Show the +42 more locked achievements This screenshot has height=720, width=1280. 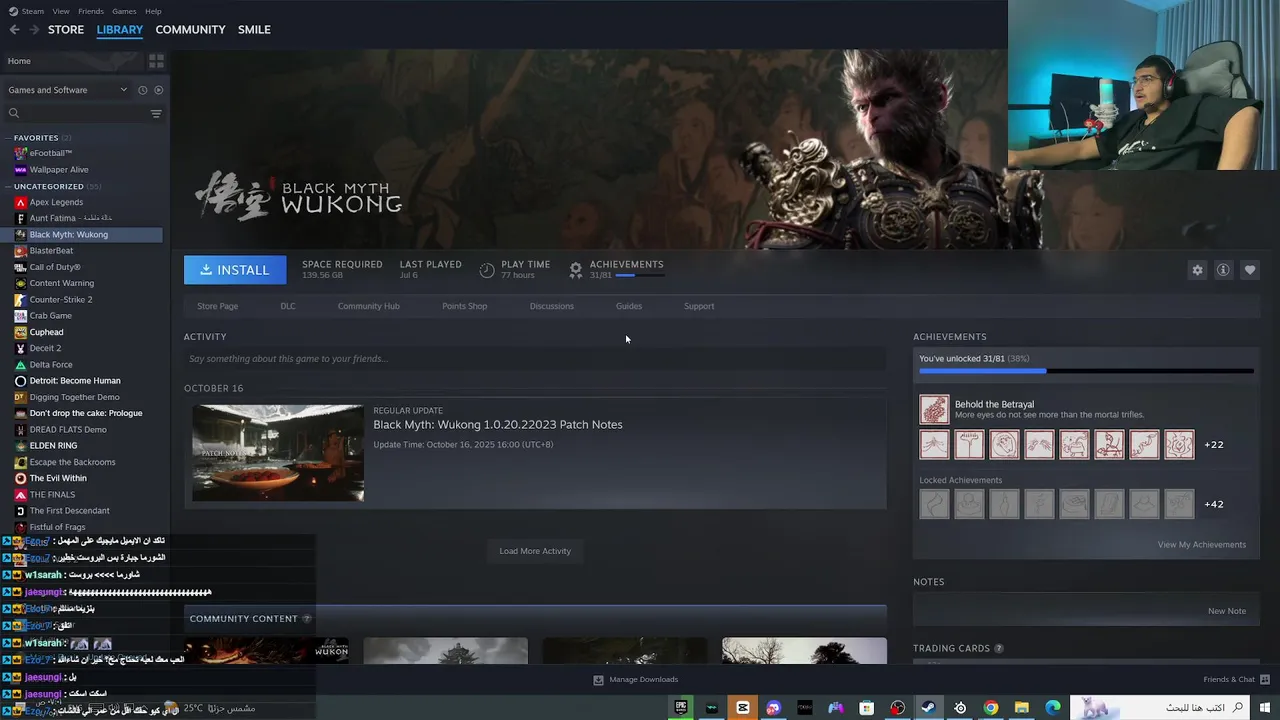point(1214,504)
